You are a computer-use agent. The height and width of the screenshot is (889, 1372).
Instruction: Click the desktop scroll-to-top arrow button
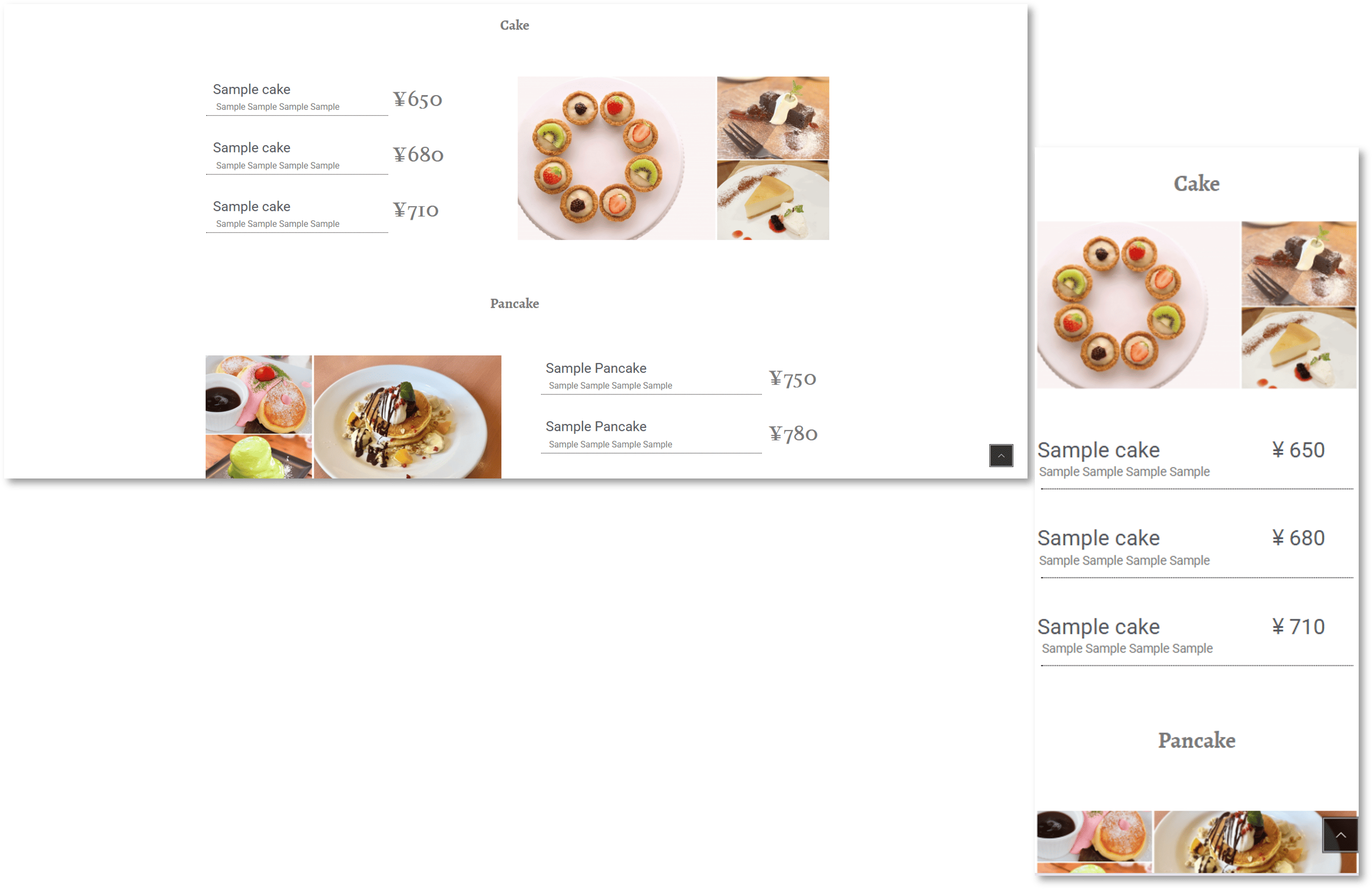click(1001, 455)
